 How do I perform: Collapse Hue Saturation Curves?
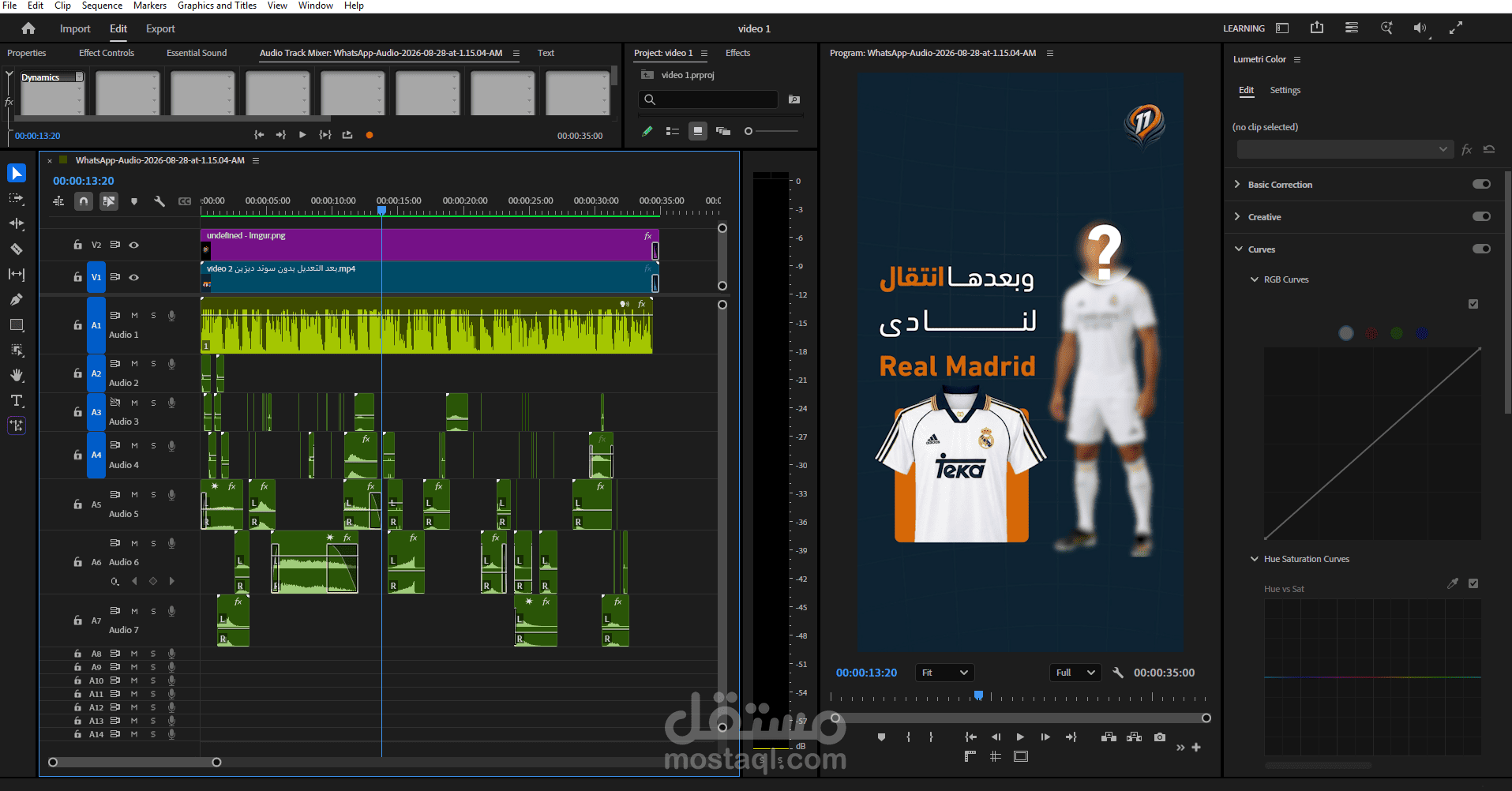click(x=1254, y=559)
